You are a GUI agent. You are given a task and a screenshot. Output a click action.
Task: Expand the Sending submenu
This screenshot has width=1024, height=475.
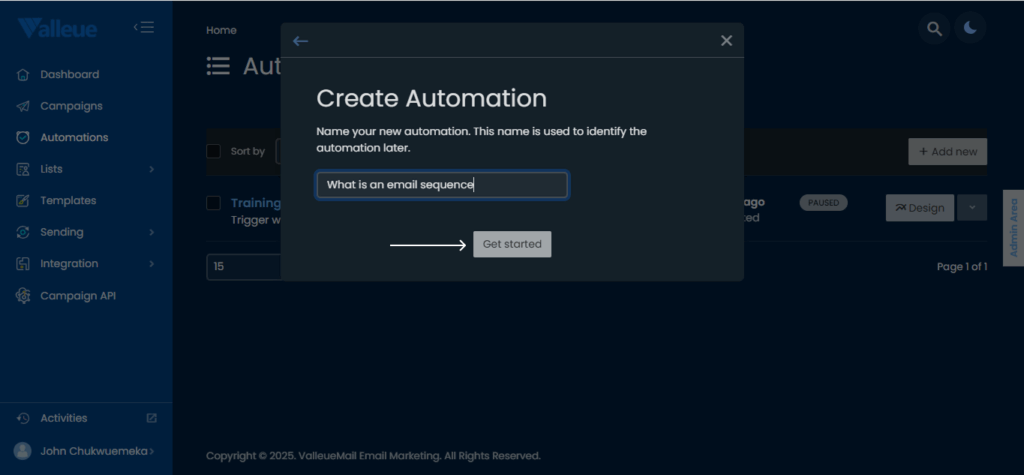(152, 232)
